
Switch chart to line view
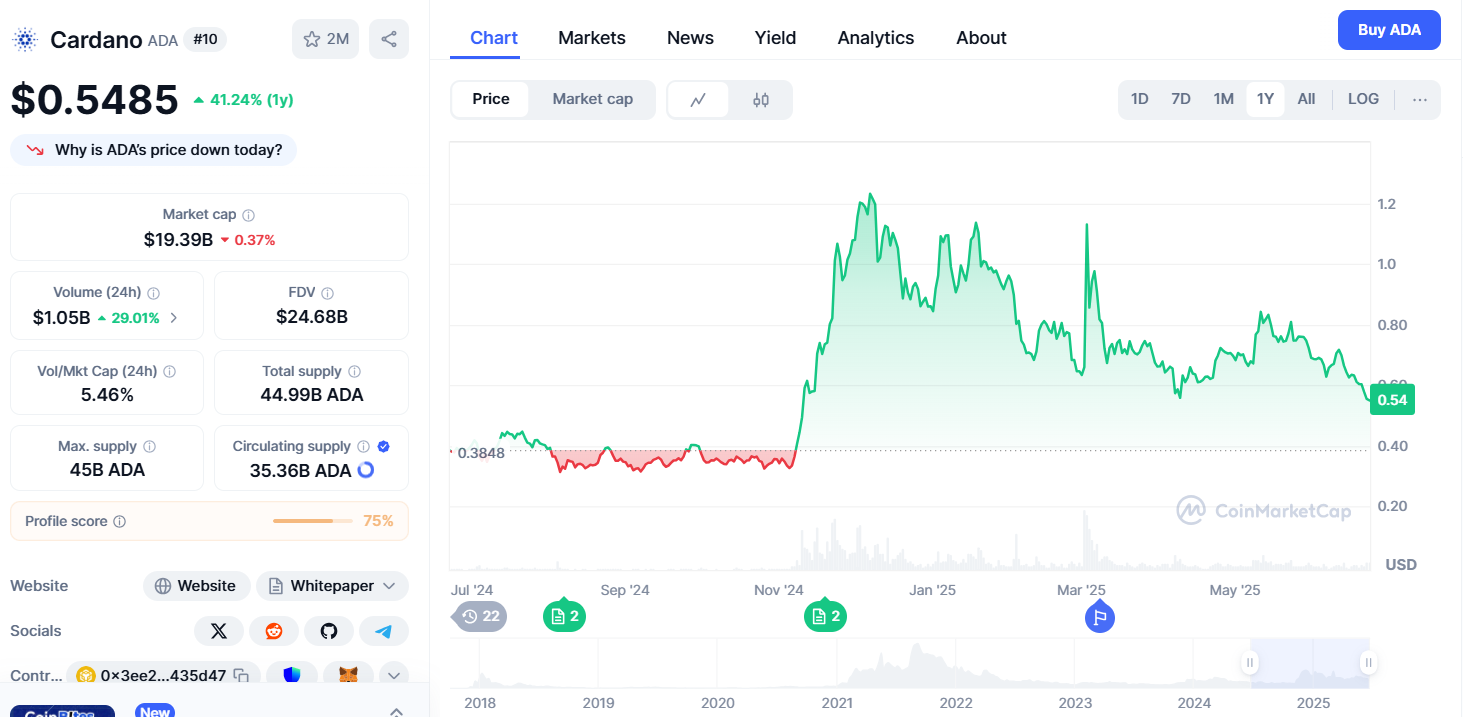click(x=699, y=99)
